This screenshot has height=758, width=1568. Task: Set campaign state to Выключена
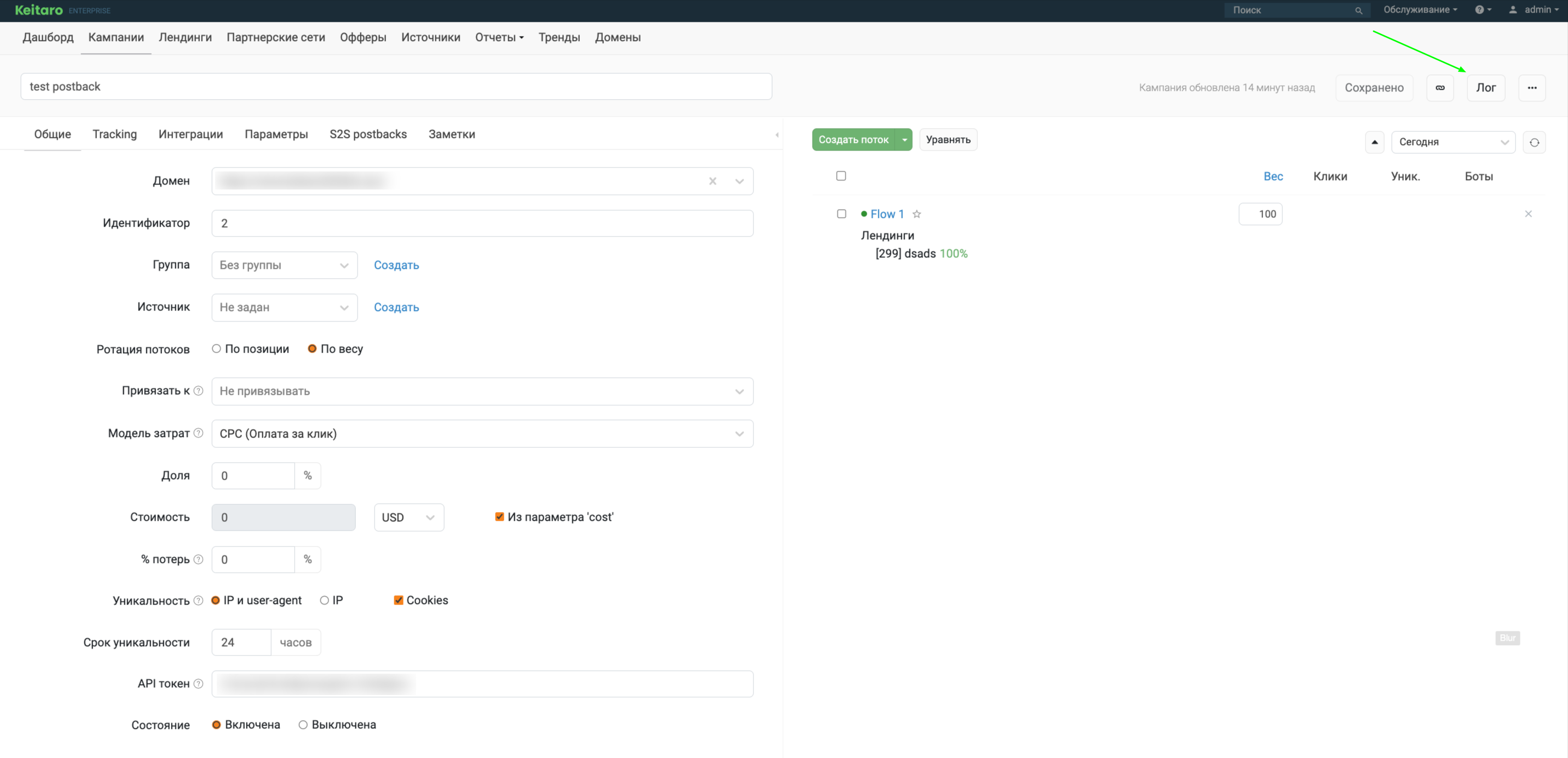[303, 725]
